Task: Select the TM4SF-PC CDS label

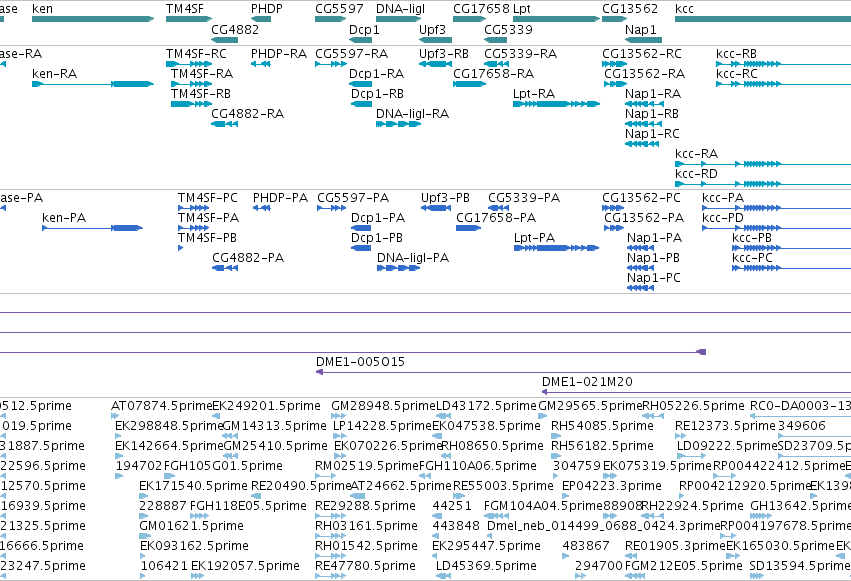Action: coord(208,198)
